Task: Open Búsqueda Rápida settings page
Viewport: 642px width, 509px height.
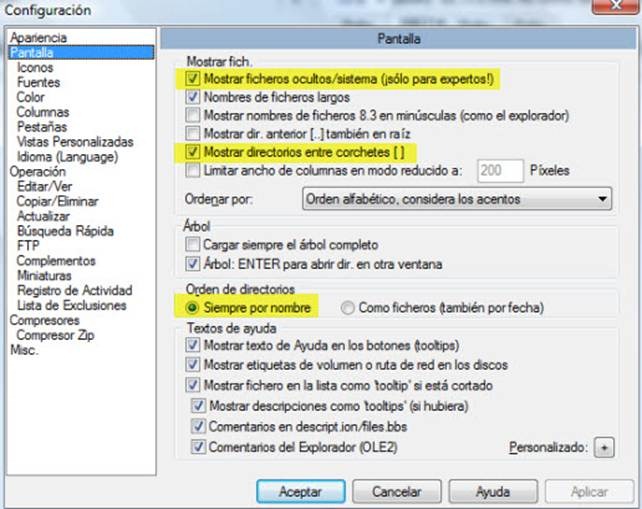Action: (x=65, y=231)
